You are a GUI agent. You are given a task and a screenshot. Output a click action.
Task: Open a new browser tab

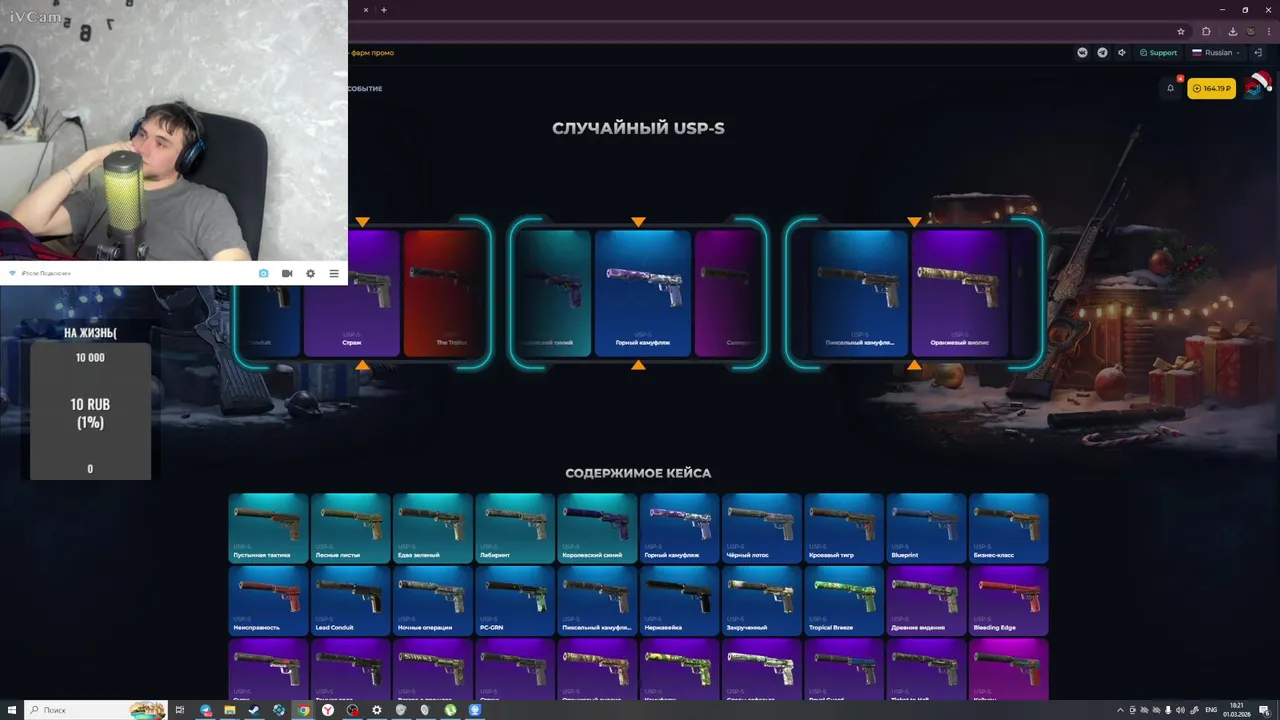click(384, 10)
